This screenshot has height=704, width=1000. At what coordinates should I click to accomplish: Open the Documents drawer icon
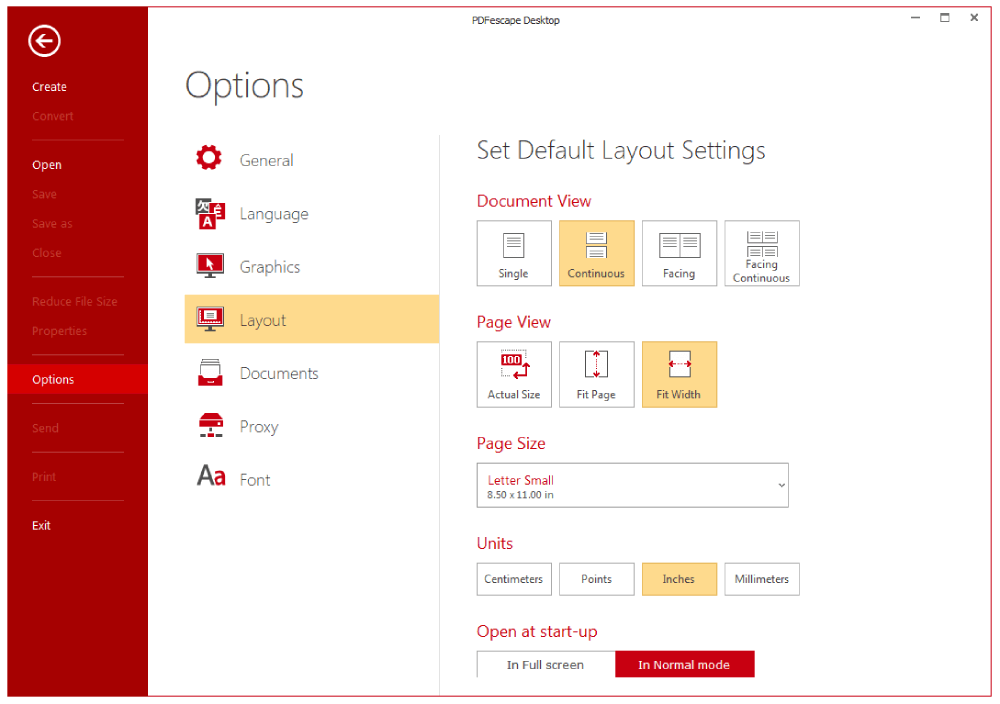tap(209, 373)
